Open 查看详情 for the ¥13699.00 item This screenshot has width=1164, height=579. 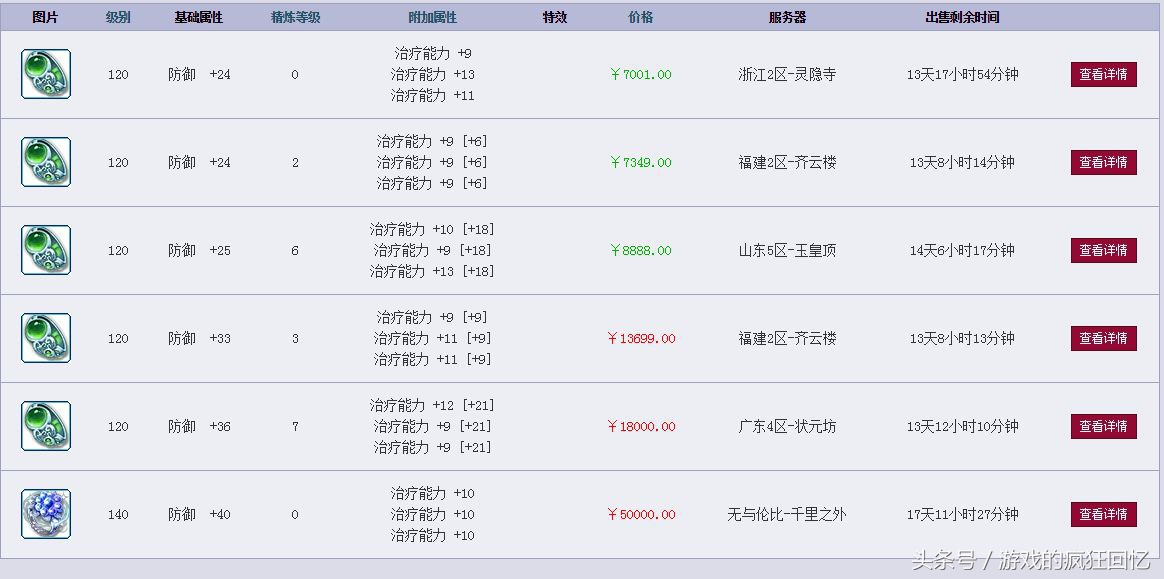pyautogui.click(x=1103, y=339)
